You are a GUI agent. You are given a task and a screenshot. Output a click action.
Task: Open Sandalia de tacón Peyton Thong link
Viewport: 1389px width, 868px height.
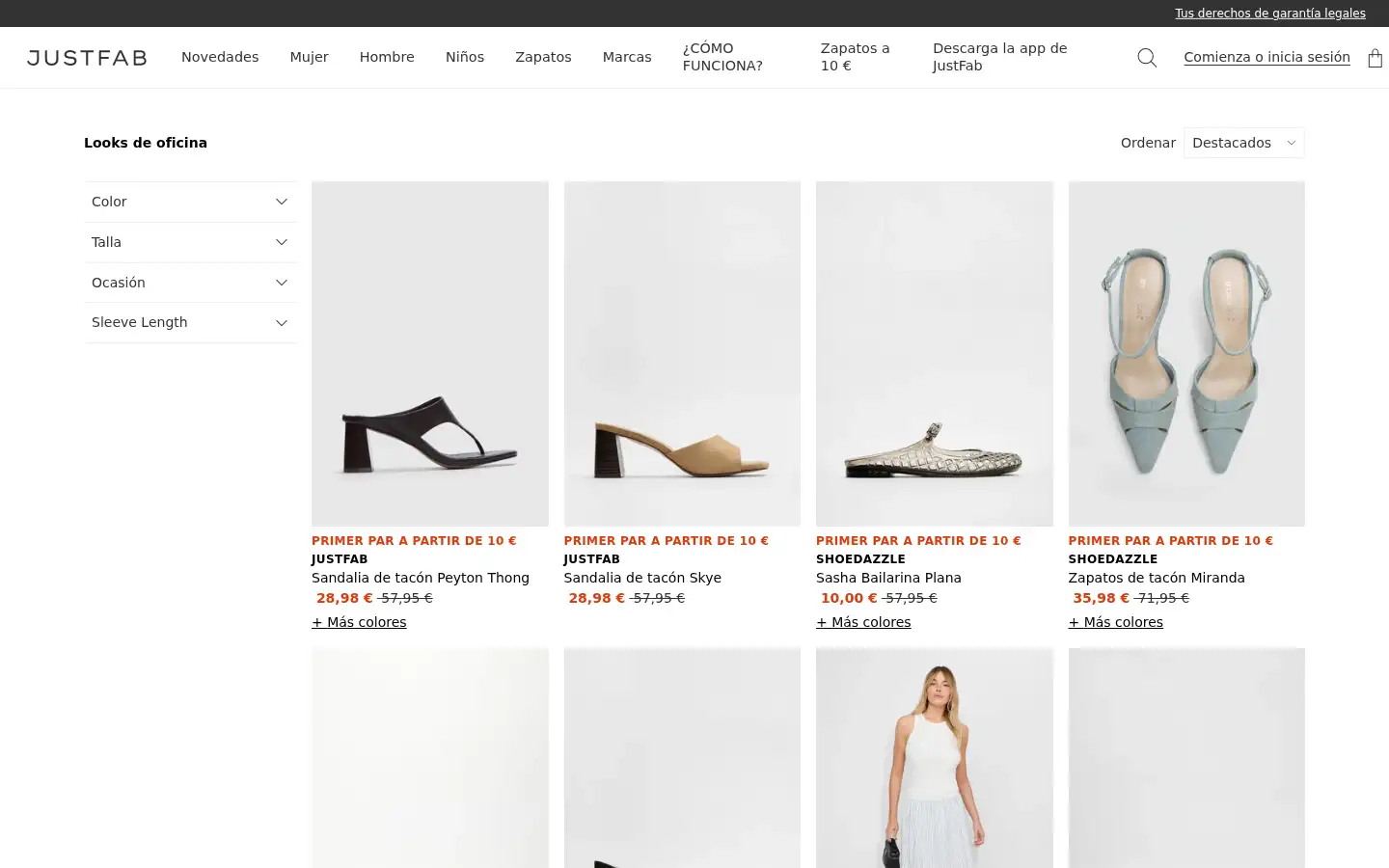click(x=421, y=578)
